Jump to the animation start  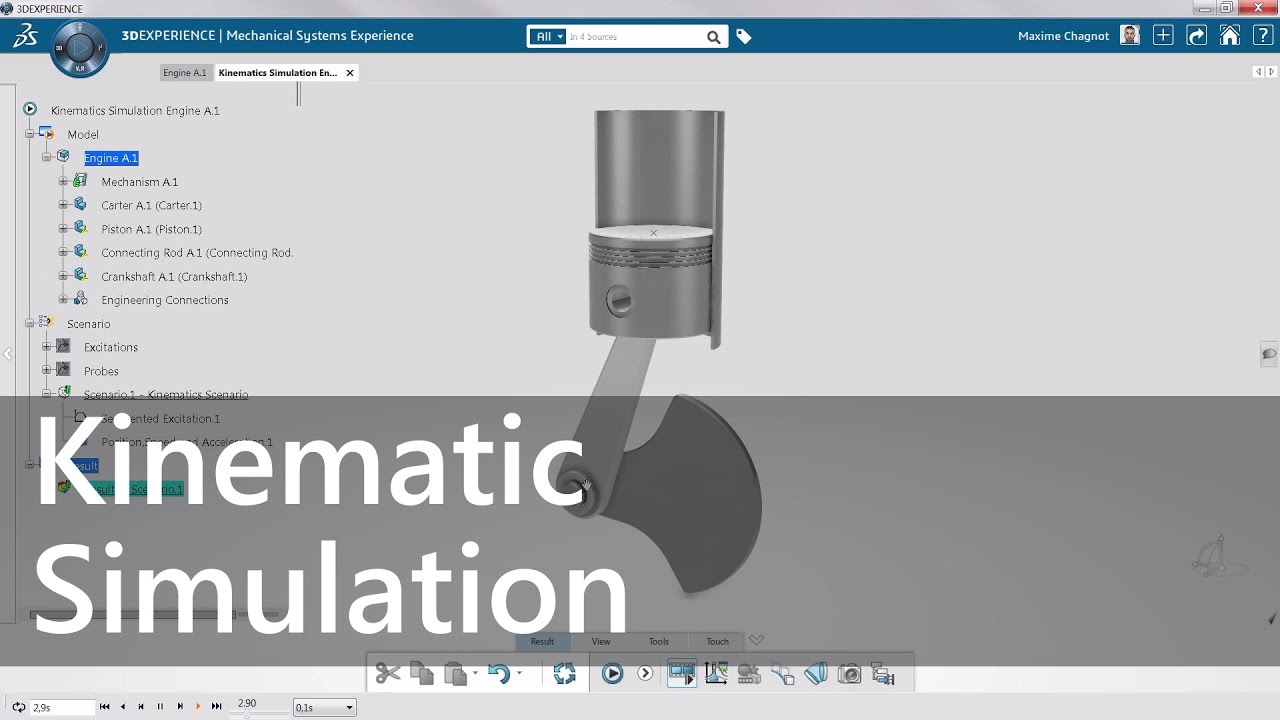[104, 707]
